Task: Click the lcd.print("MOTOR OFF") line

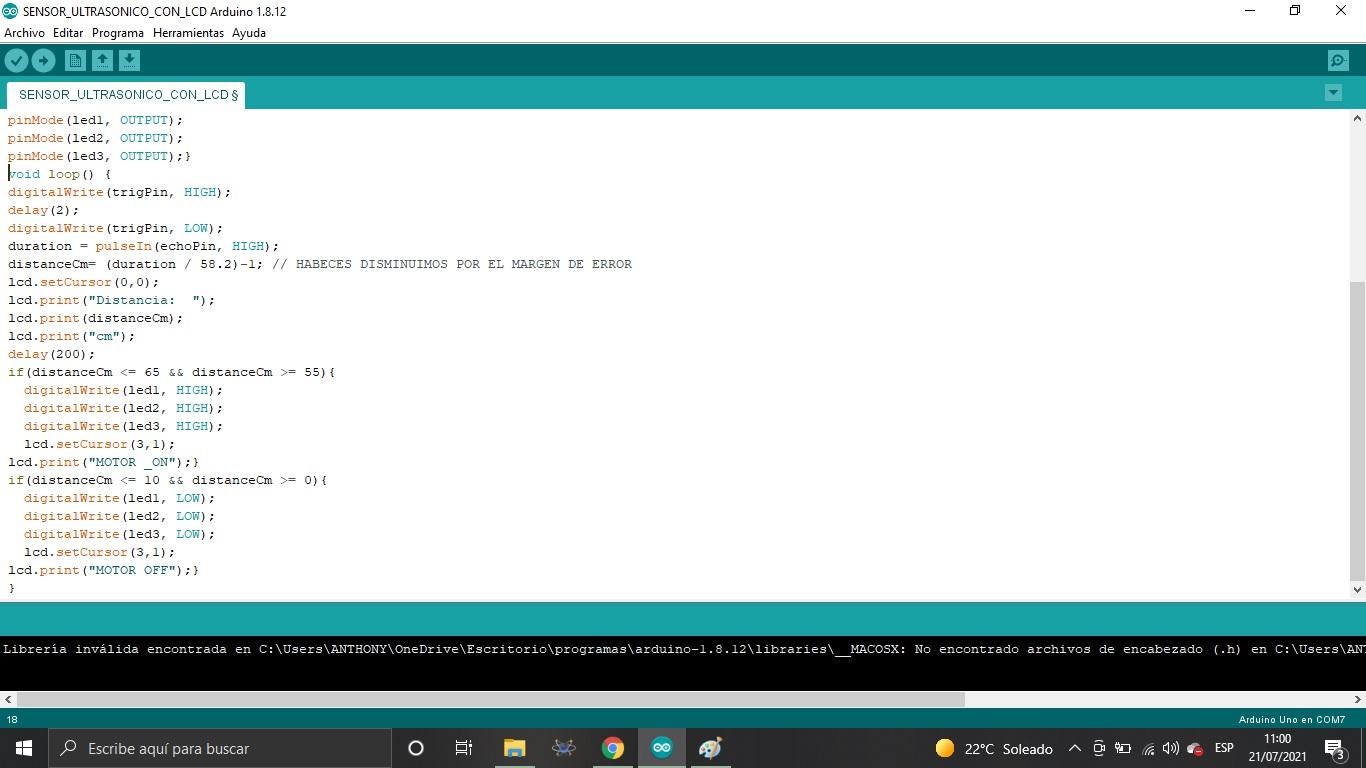Action: click(x=103, y=570)
